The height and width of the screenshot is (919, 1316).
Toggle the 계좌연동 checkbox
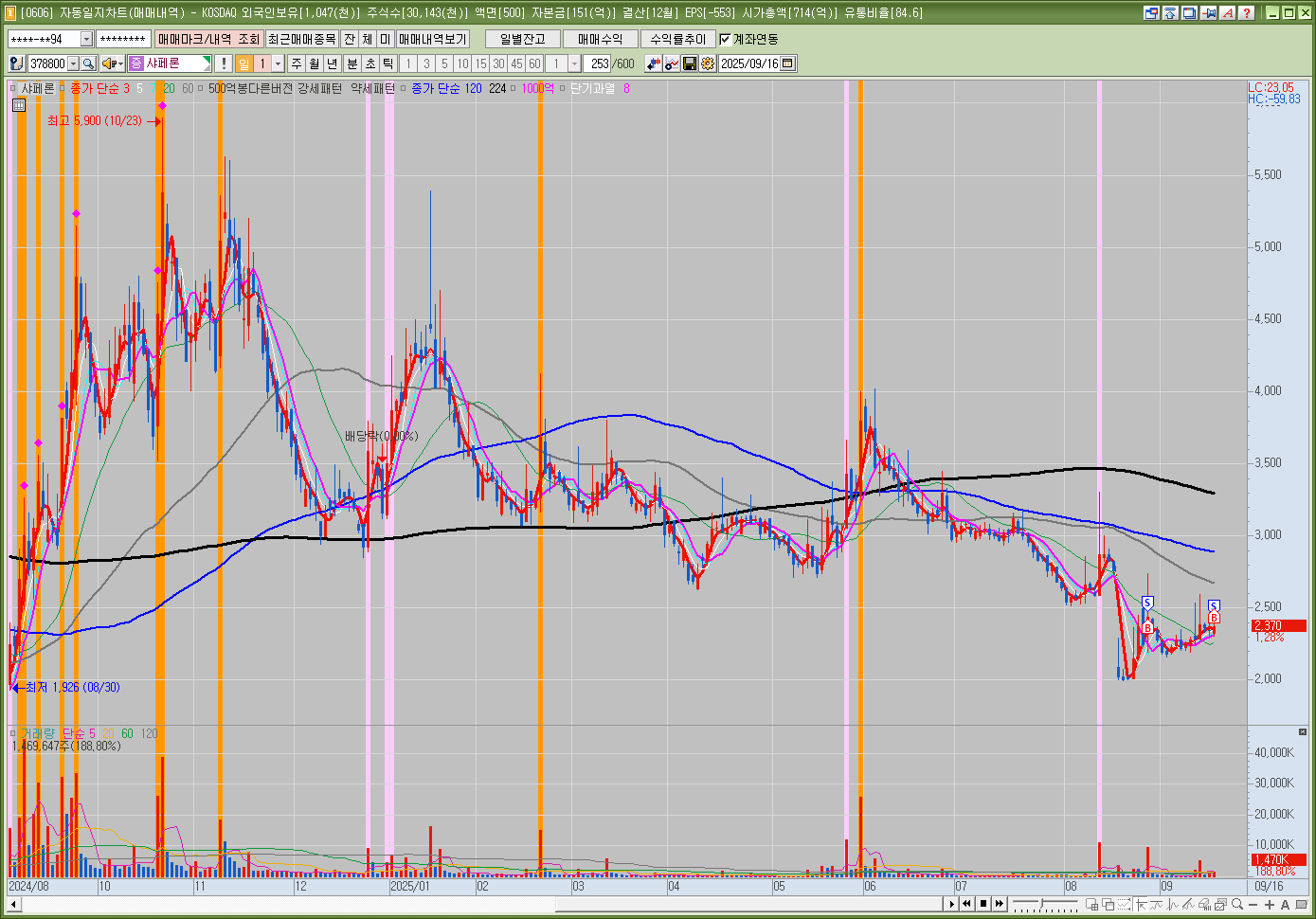726,39
